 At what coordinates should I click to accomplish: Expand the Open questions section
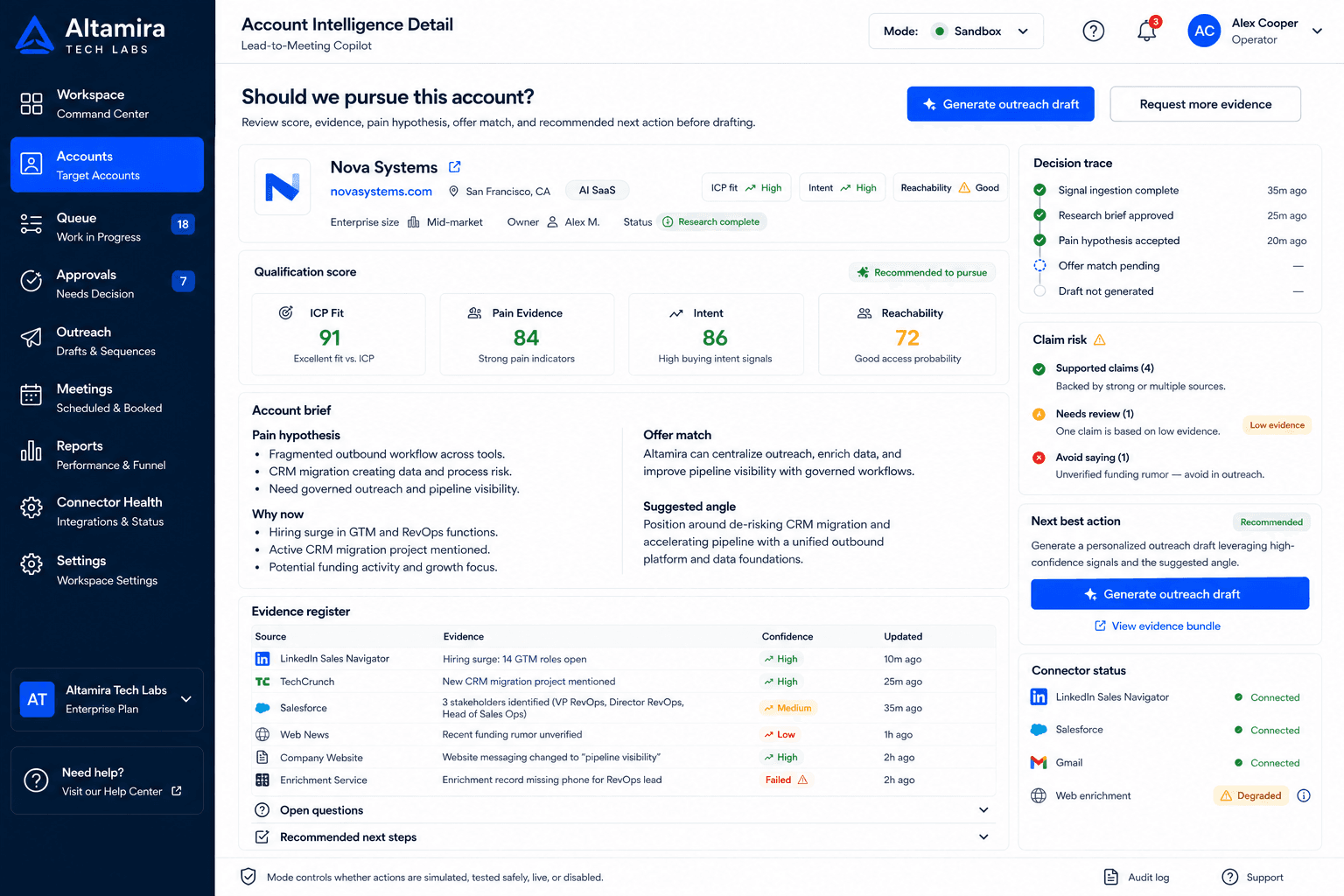[622, 810]
